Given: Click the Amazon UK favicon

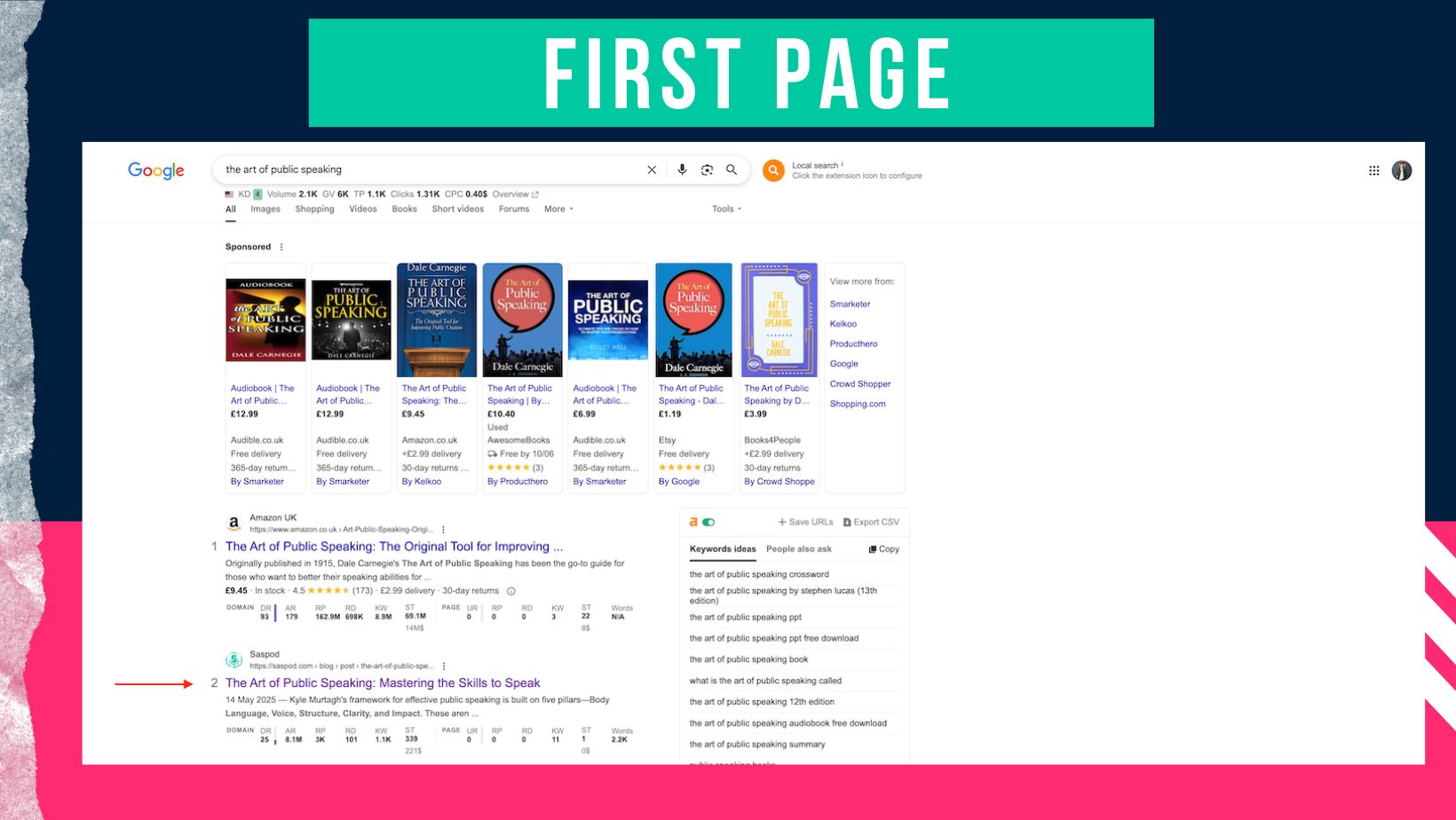Looking at the screenshot, I should pyautogui.click(x=233, y=524).
